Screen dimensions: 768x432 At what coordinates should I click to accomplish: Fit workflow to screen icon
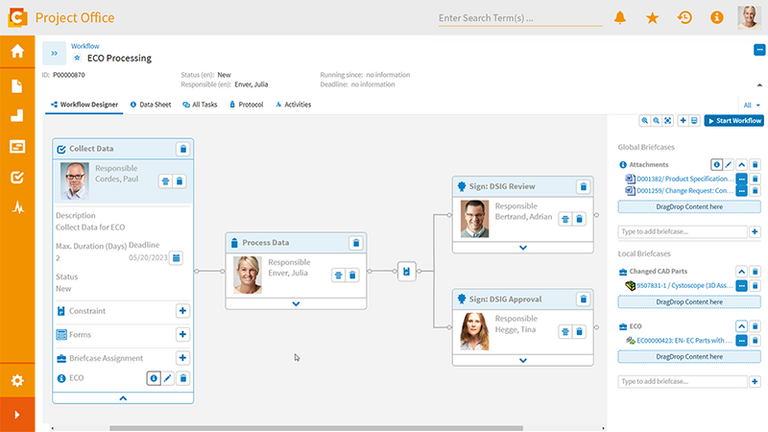point(668,120)
